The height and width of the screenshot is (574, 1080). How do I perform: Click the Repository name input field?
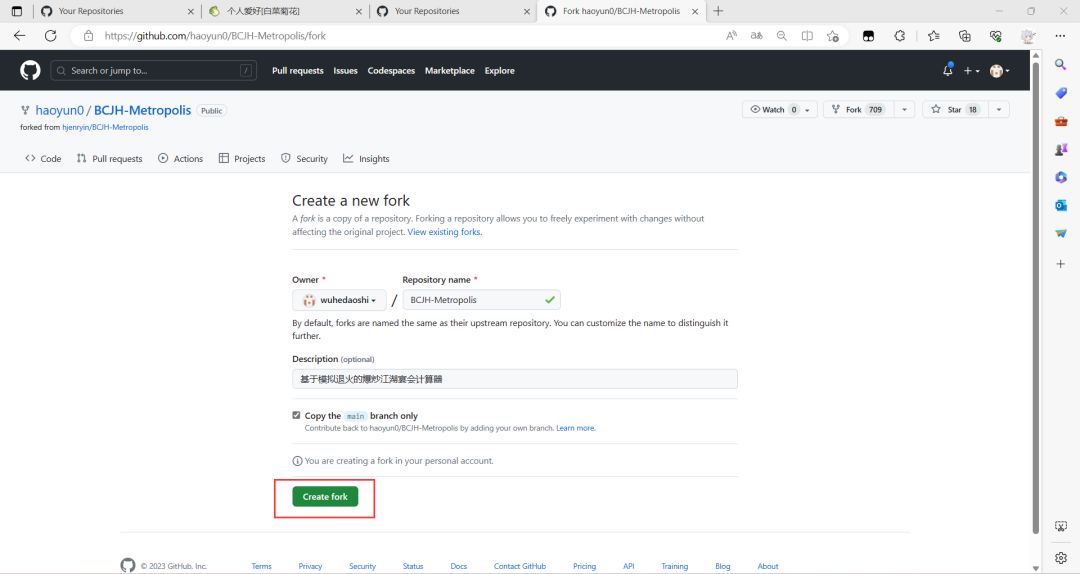[x=481, y=300]
